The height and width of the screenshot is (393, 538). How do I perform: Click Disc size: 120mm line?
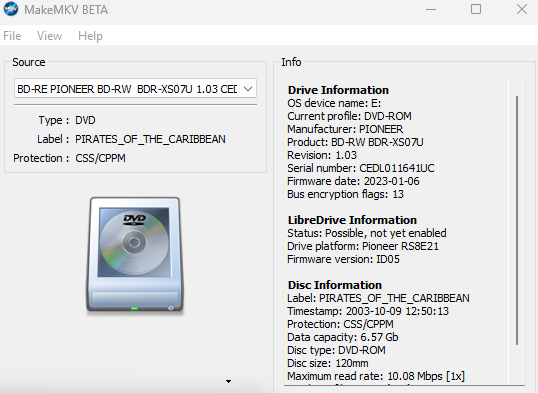click(328, 363)
